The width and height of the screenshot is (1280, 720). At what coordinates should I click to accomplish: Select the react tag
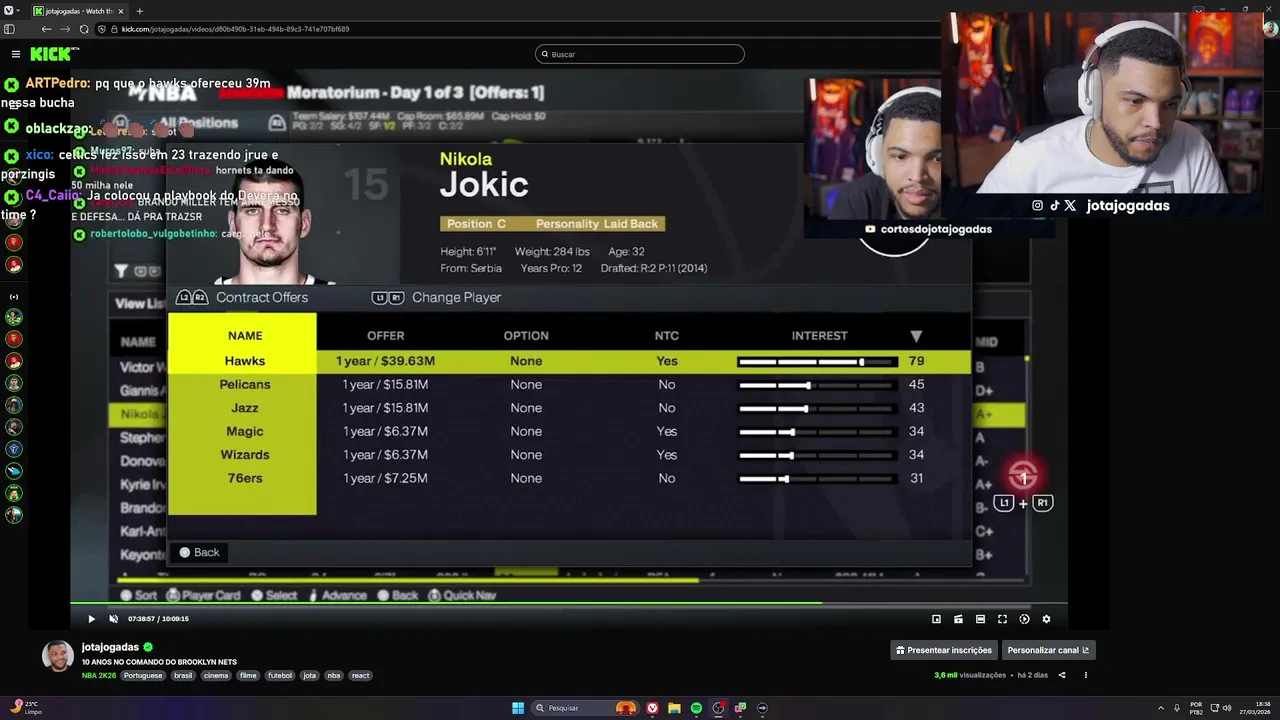click(361, 675)
